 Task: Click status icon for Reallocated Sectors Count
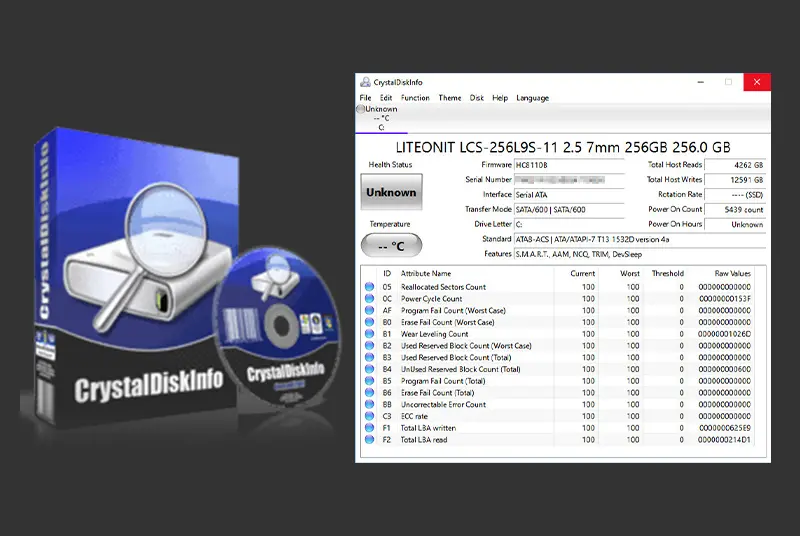click(x=369, y=287)
